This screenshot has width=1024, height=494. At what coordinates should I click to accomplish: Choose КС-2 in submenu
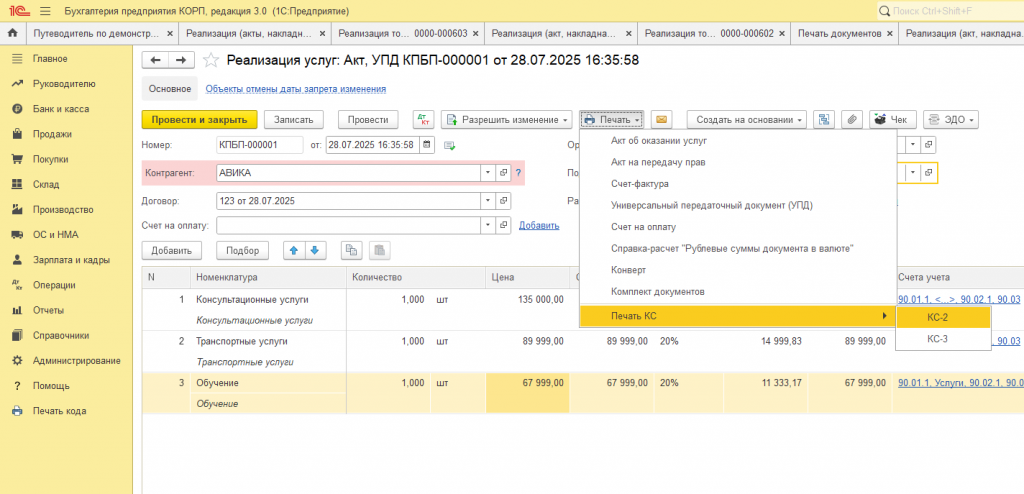pyautogui.click(x=943, y=317)
